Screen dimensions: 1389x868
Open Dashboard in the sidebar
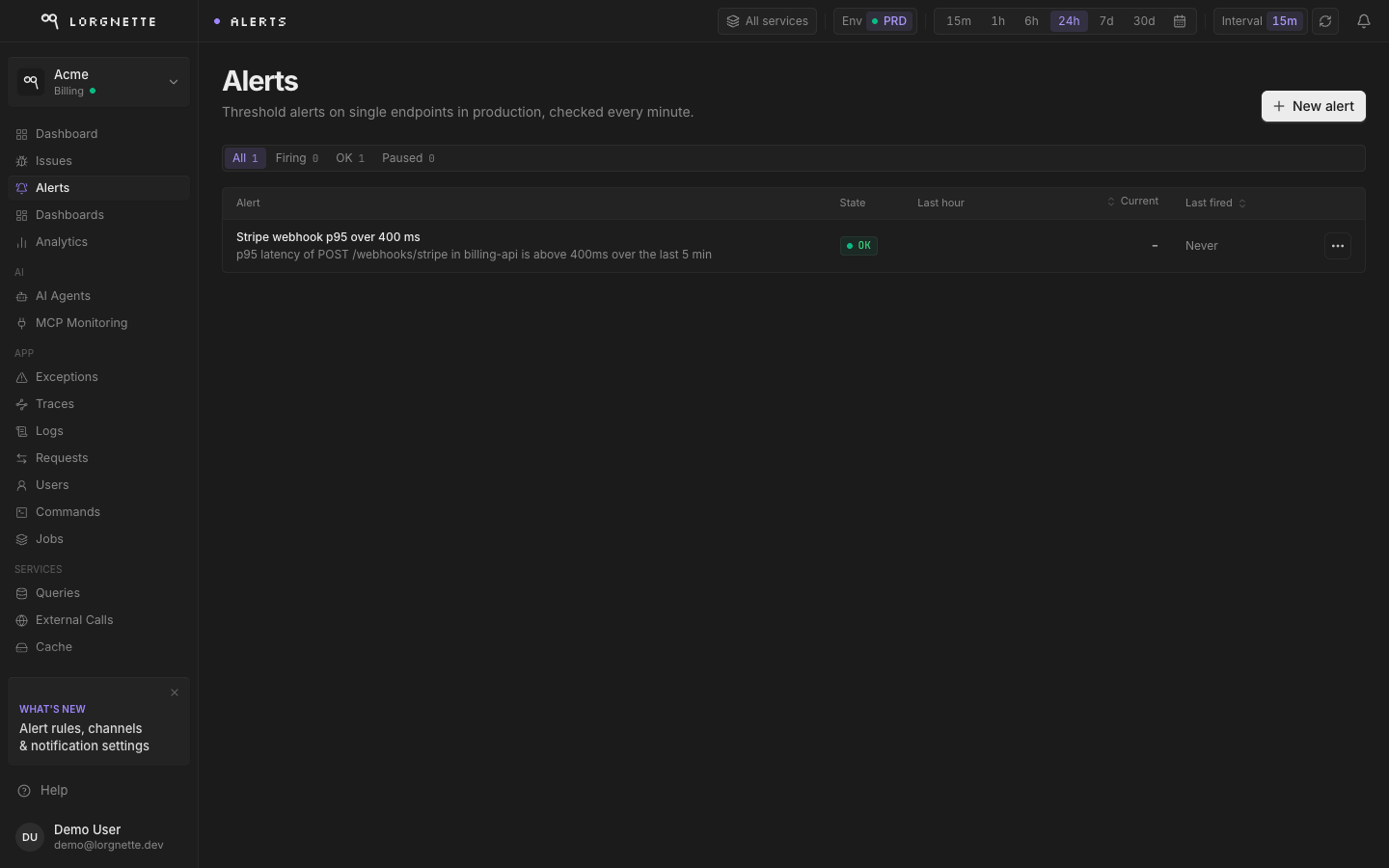coord(98,134)
